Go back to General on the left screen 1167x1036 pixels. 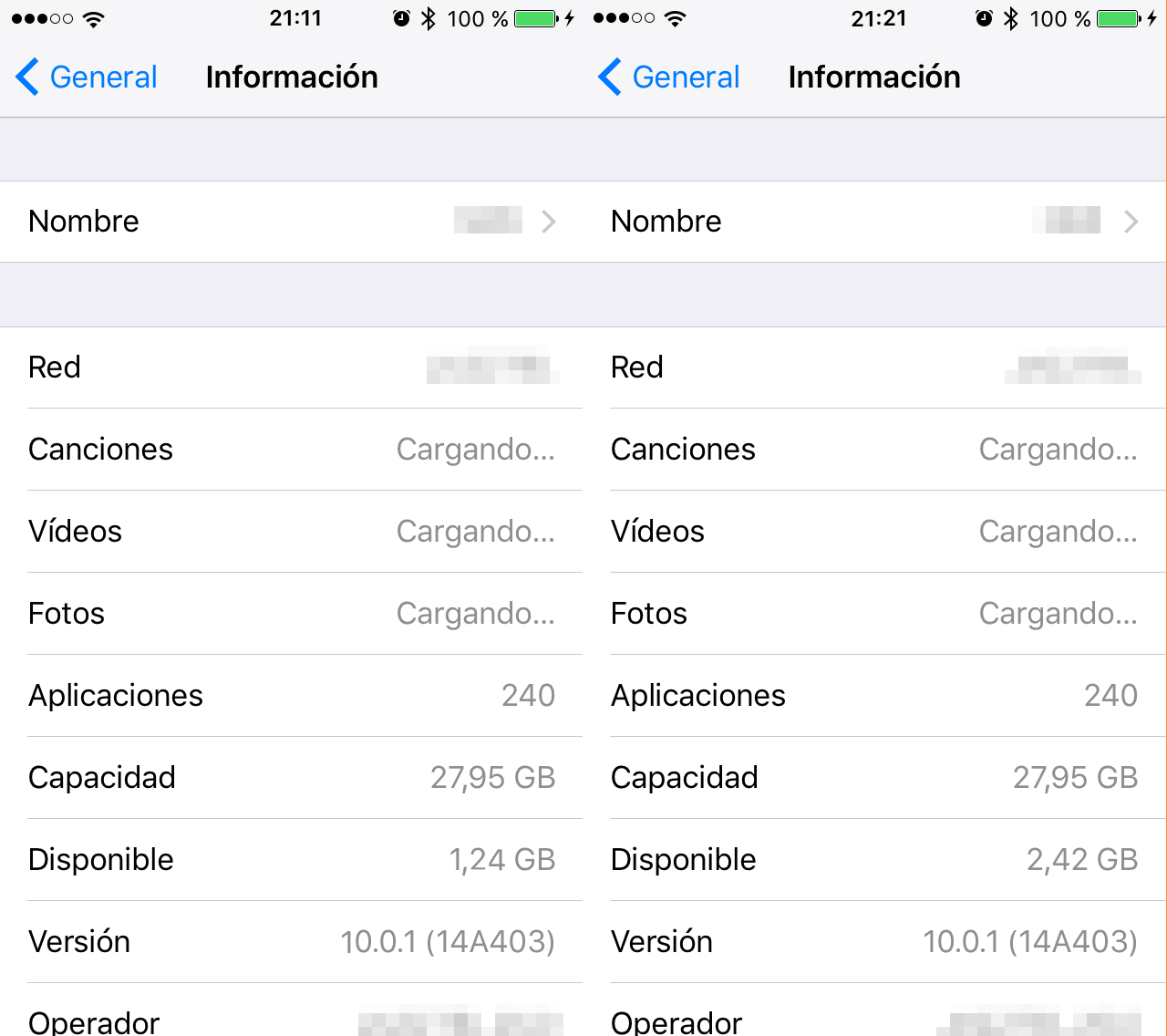104,78
